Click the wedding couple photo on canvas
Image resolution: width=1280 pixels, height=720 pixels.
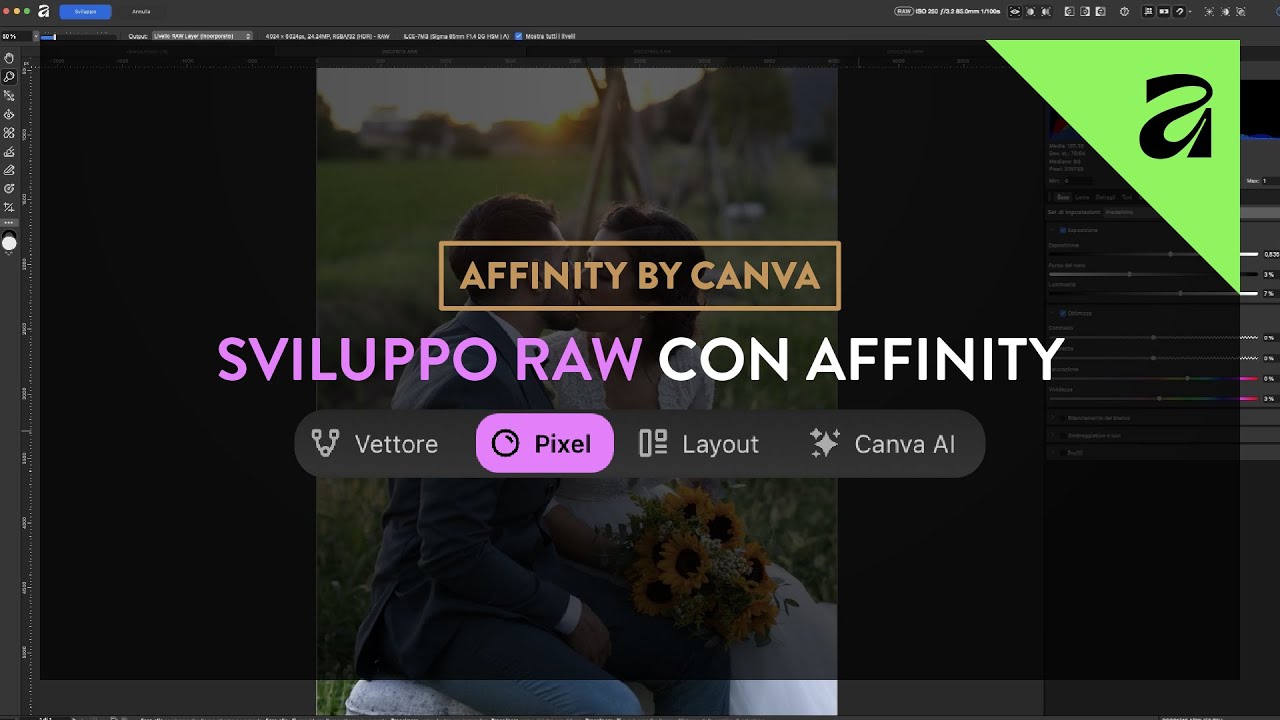[577, 391]
